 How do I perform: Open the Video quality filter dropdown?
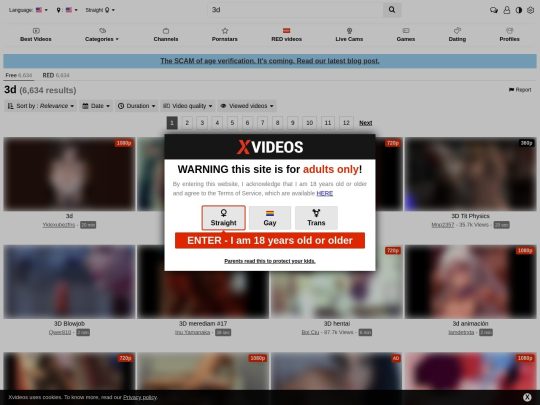tap(187, 106)
